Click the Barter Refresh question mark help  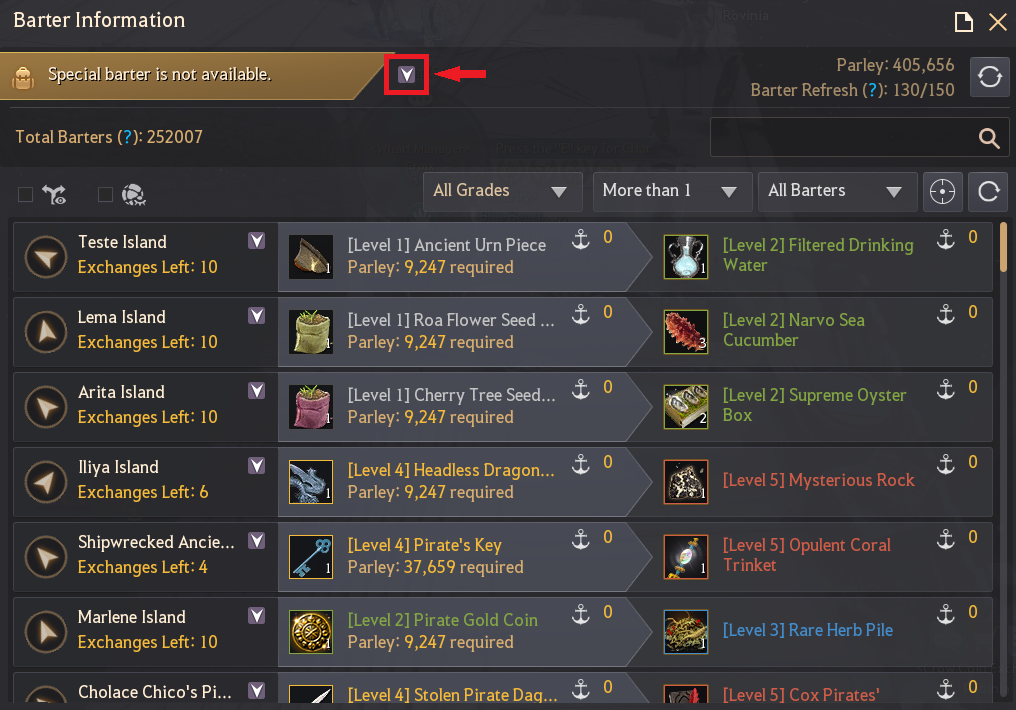pyautogui.click(x=873, y=90)
